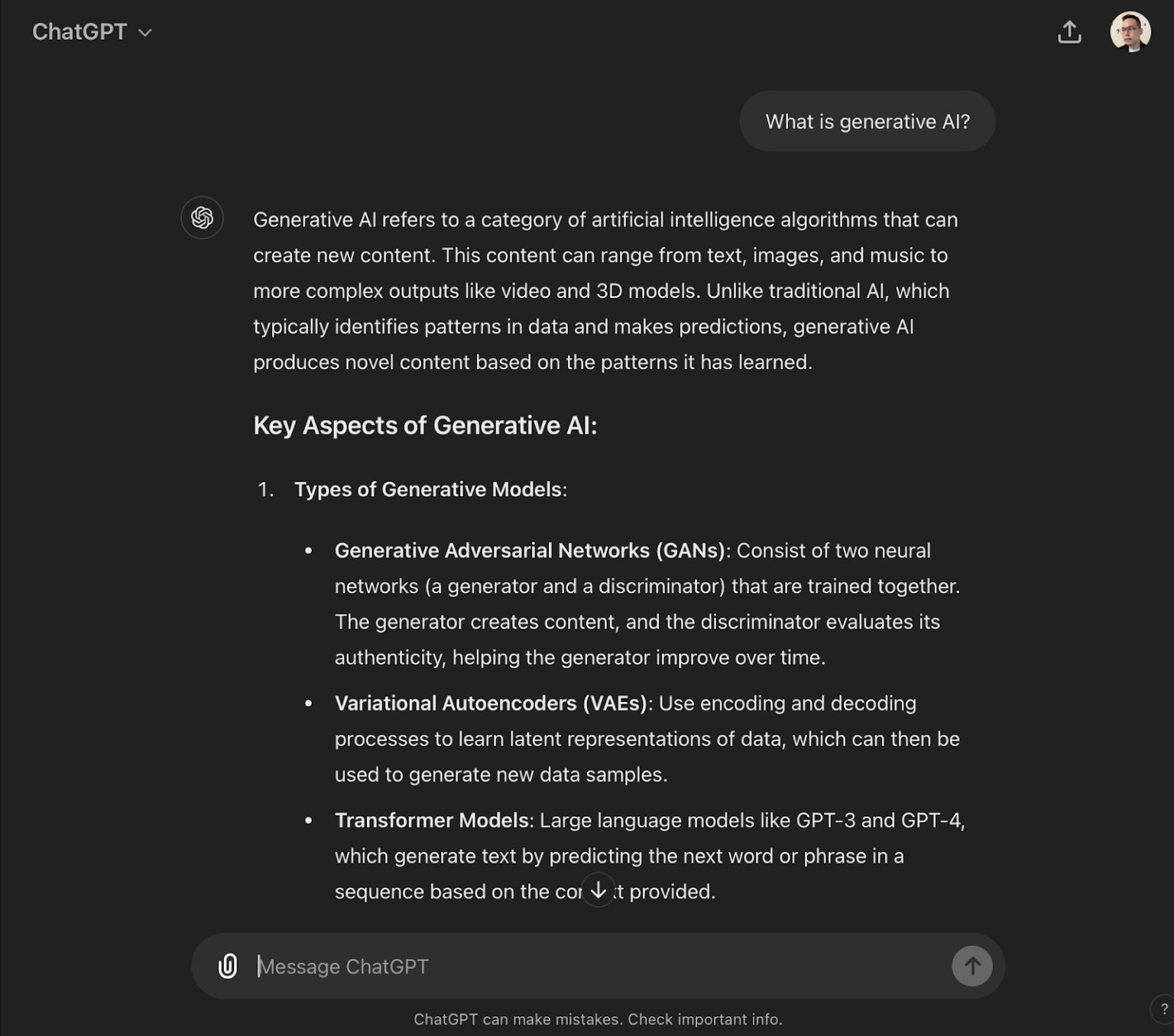
Task: Click the bold "Transformer Models" text
Action: point(432,820)
